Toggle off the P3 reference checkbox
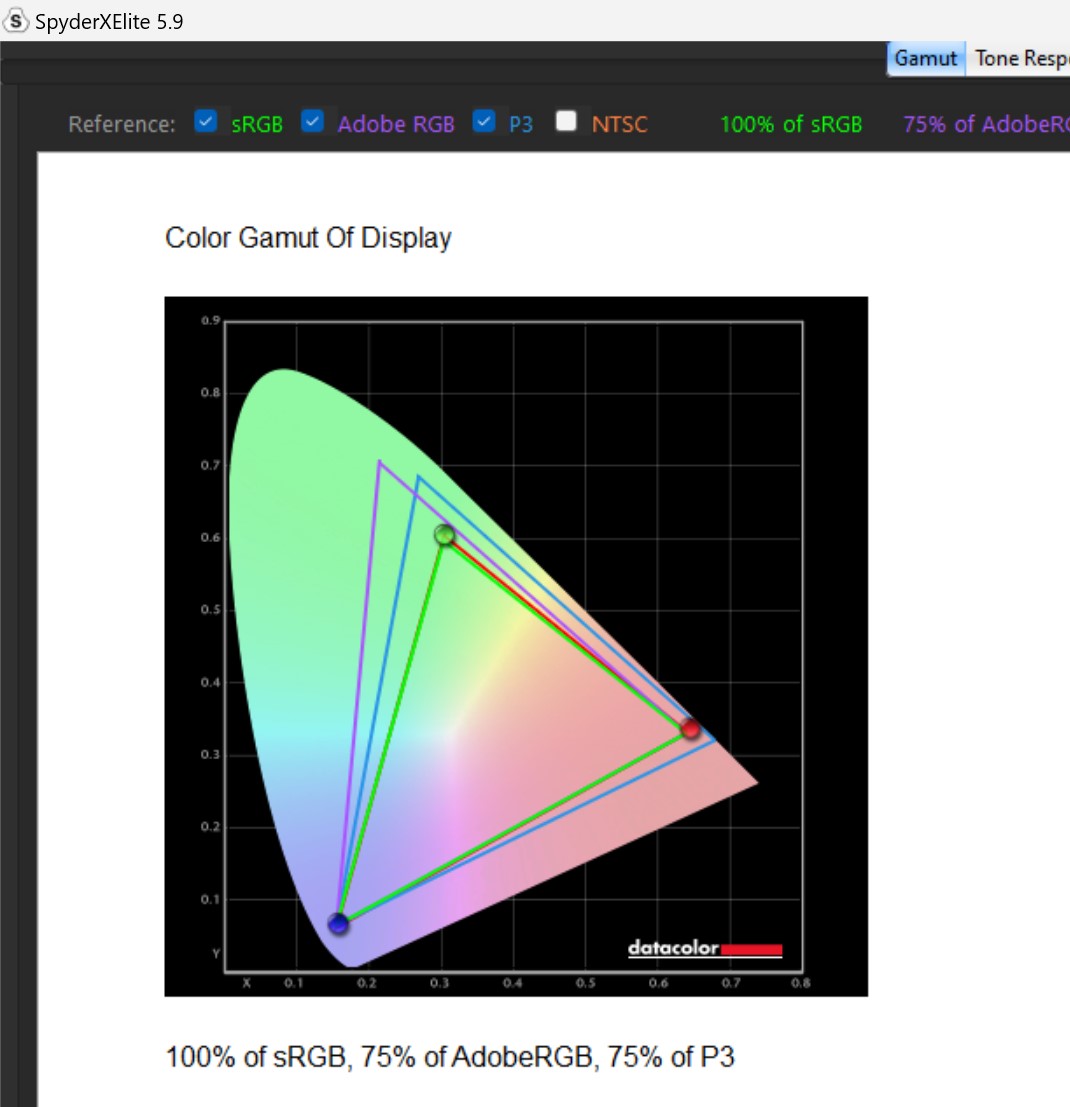Image resolution: width=1070 pixels, height=1107 pixels. [484, 122]
